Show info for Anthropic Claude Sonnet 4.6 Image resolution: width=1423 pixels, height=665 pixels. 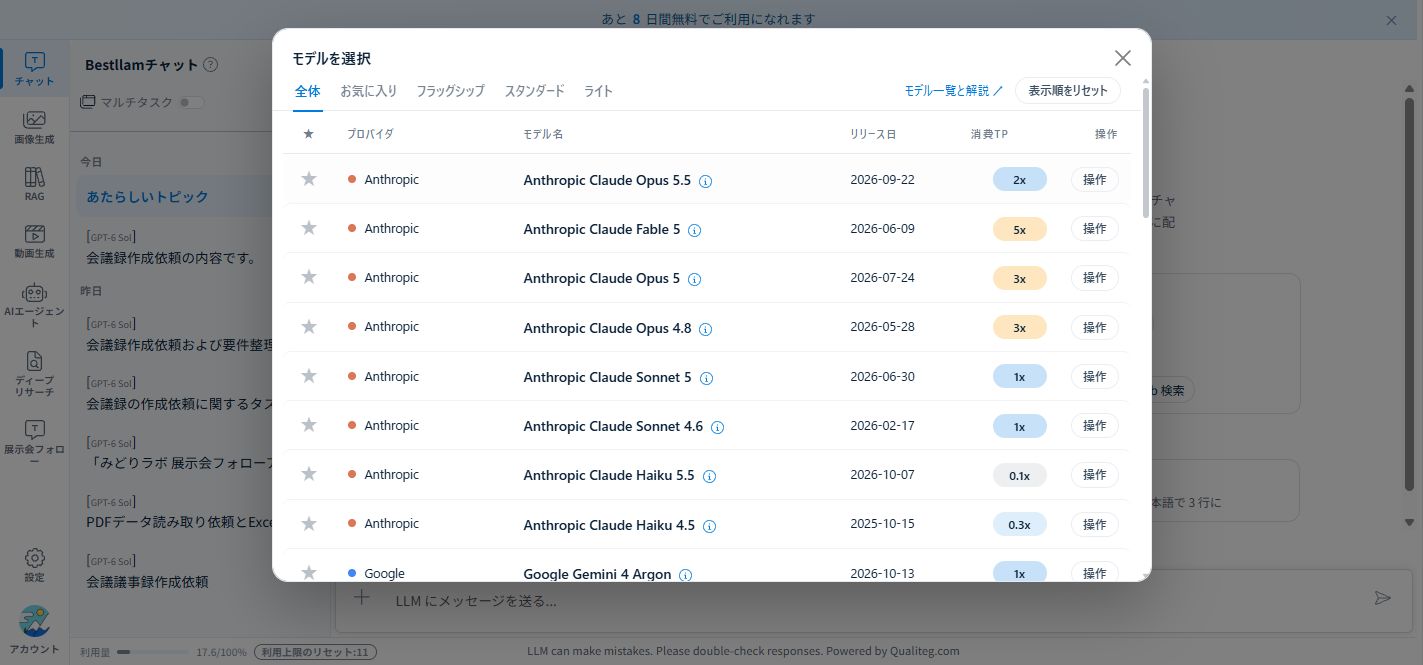click(x=717, y=427)
